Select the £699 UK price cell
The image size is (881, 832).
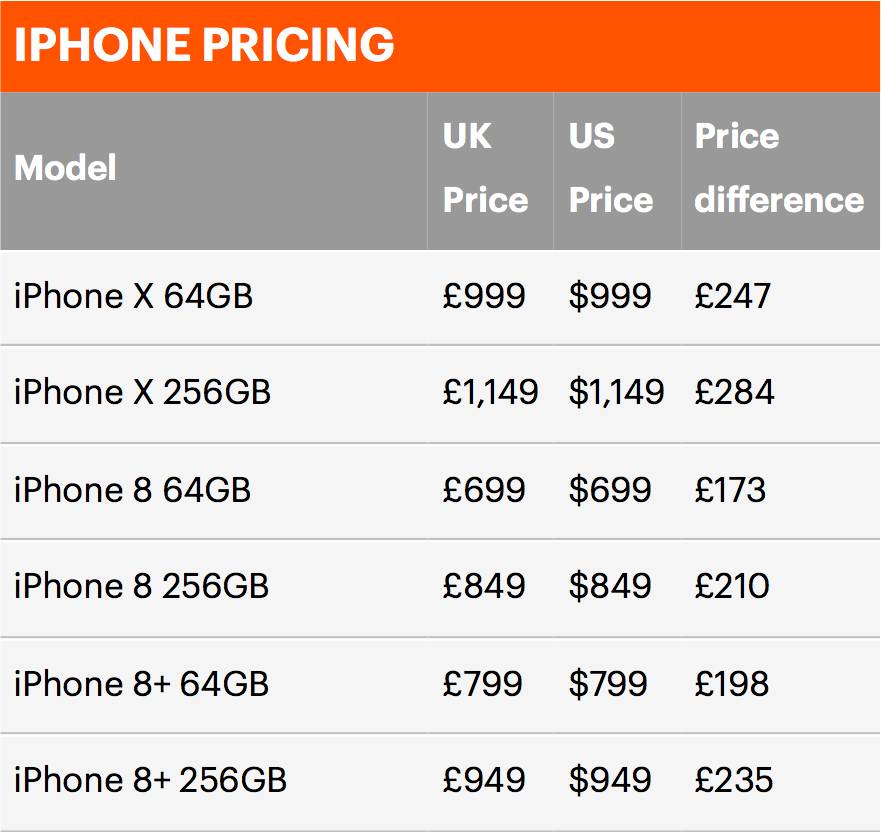pos(484,490)
